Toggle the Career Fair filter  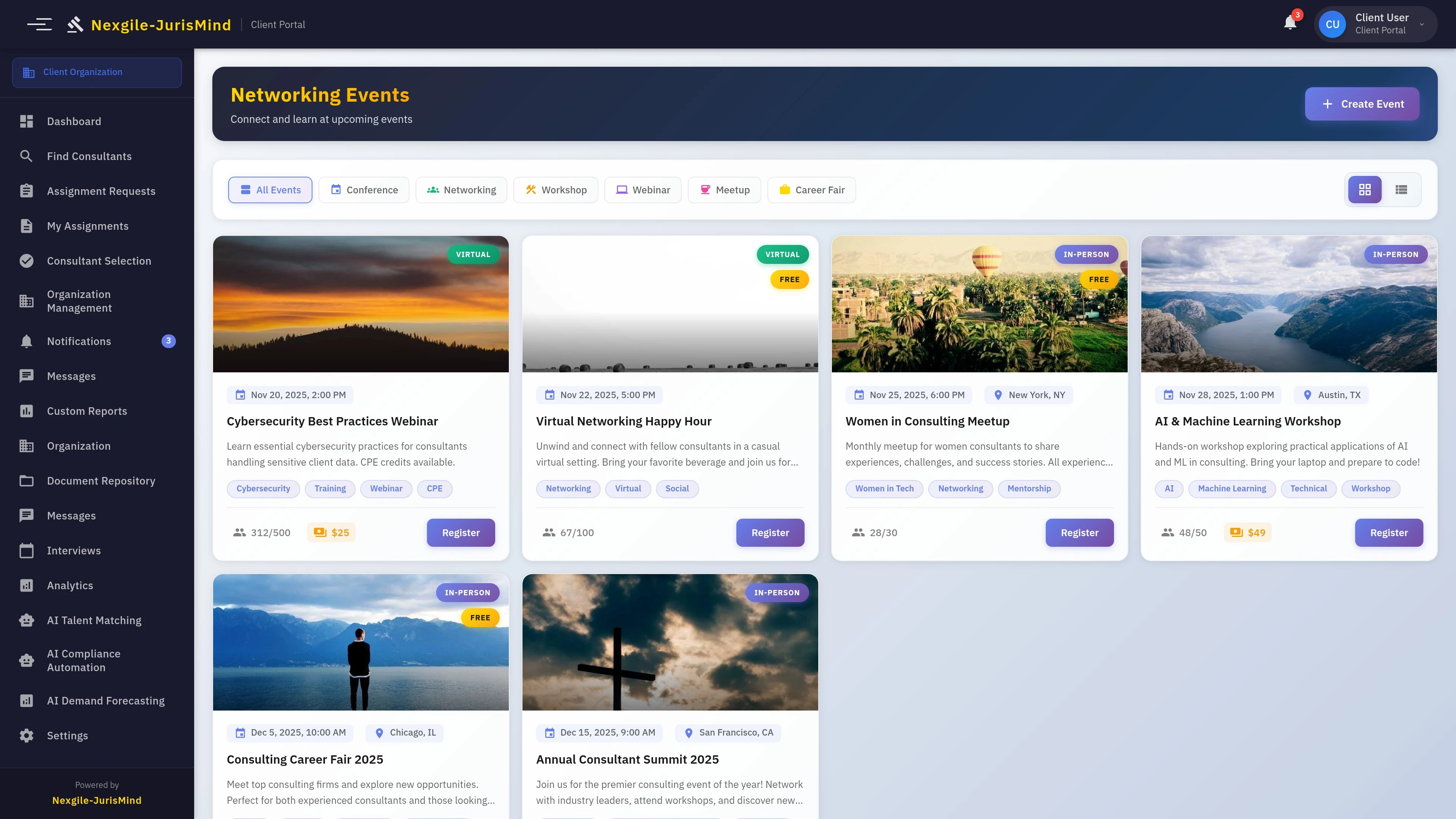coord(811,189)
